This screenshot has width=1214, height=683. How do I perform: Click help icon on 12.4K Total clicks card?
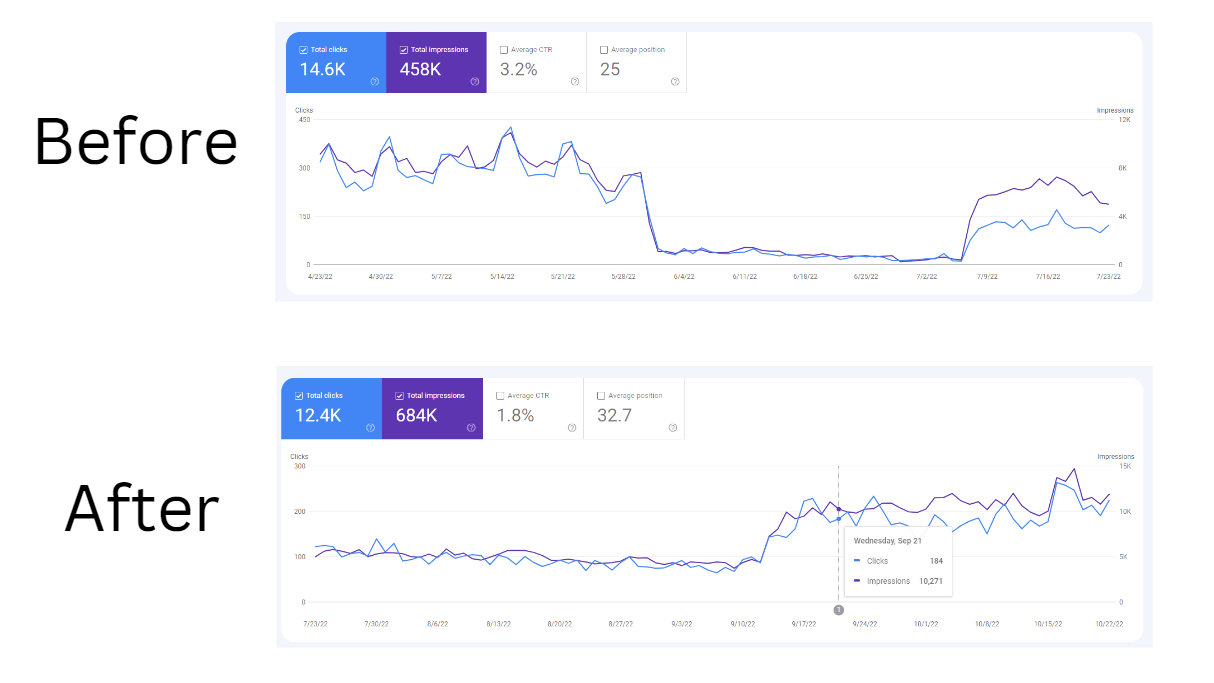coord(371,428)
